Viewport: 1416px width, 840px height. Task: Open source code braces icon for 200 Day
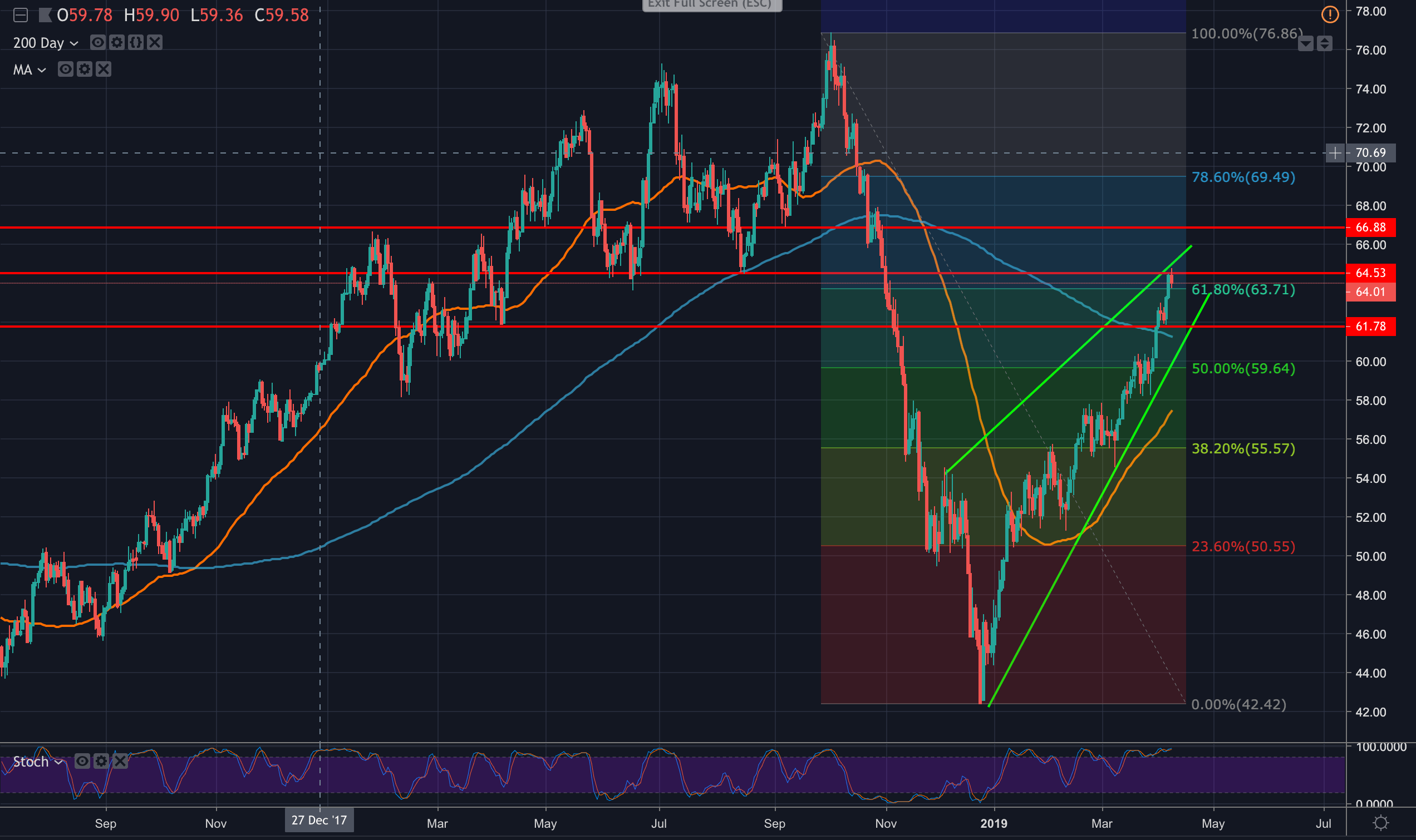[136, 42]
